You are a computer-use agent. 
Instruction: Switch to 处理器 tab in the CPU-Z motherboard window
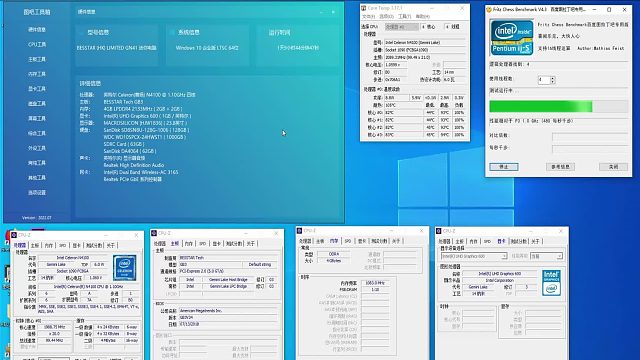pos(160,243)
